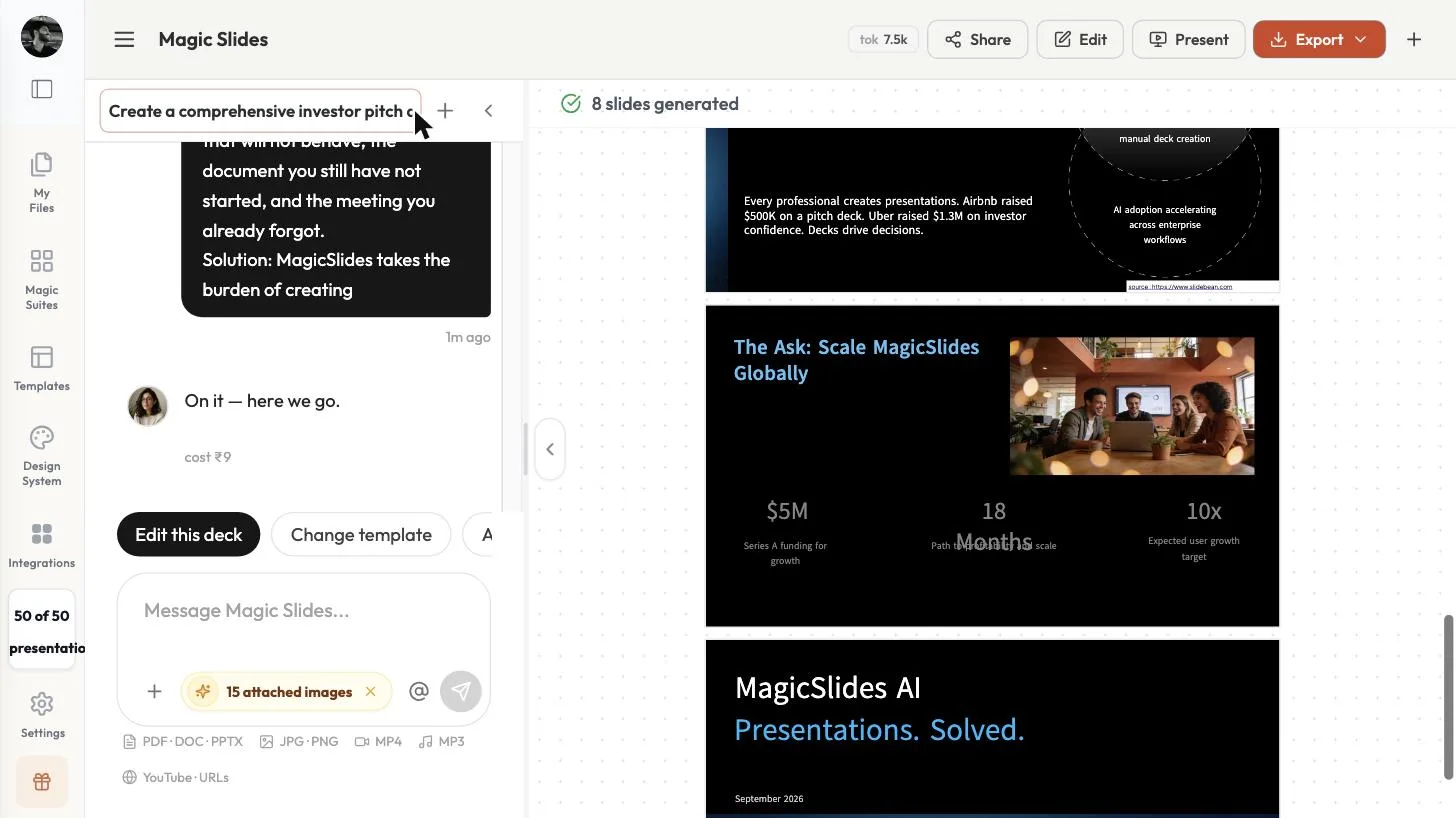Viewport: 1456px width, 818px height.
Task: Open Design System palette
Action: [x=41, y=456]
